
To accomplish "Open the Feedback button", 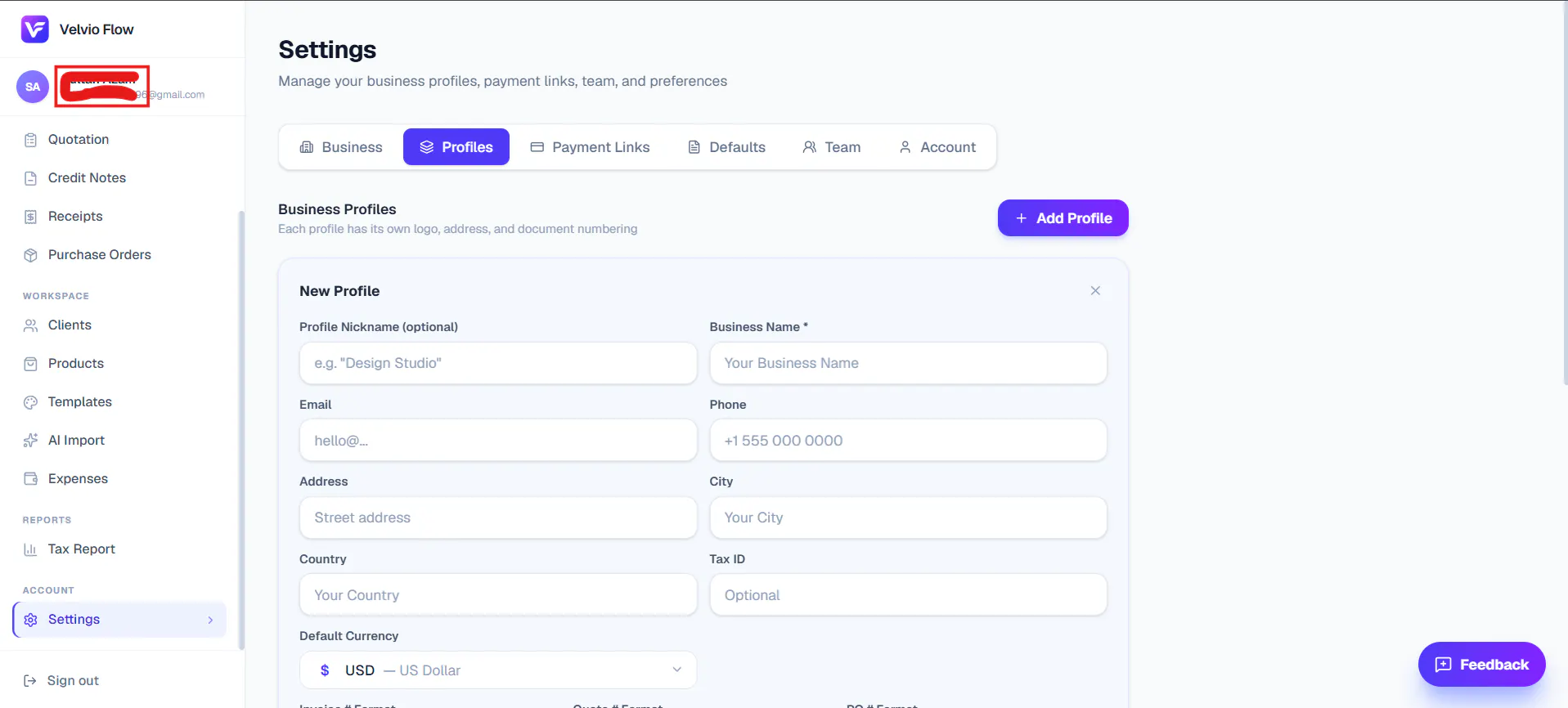I will pyautogui.click(x=1482, y=665).
